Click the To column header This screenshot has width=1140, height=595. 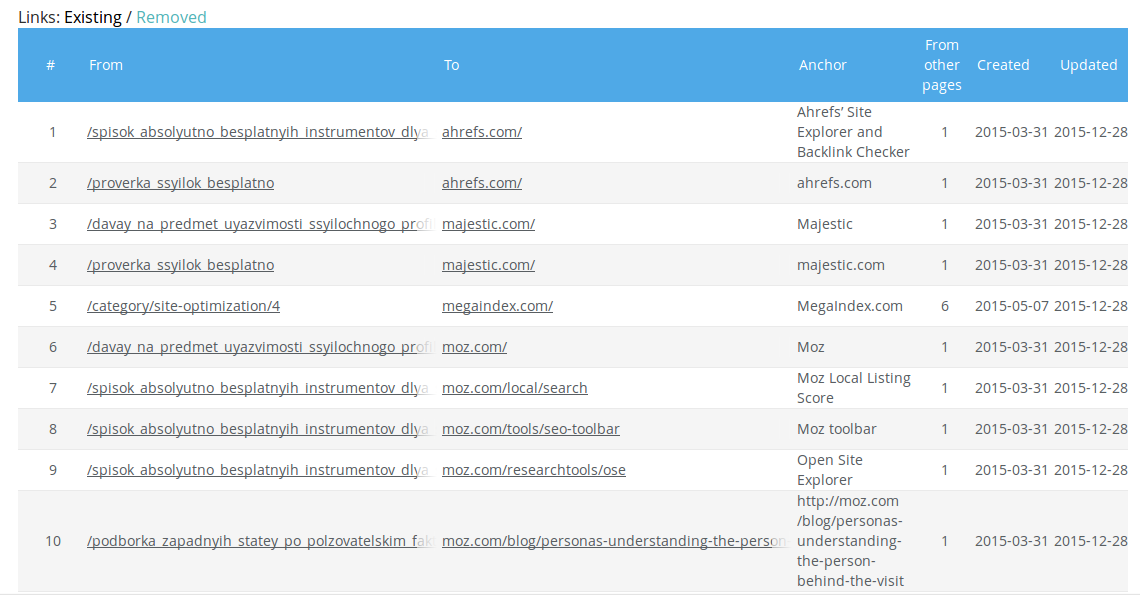[451, 65]
